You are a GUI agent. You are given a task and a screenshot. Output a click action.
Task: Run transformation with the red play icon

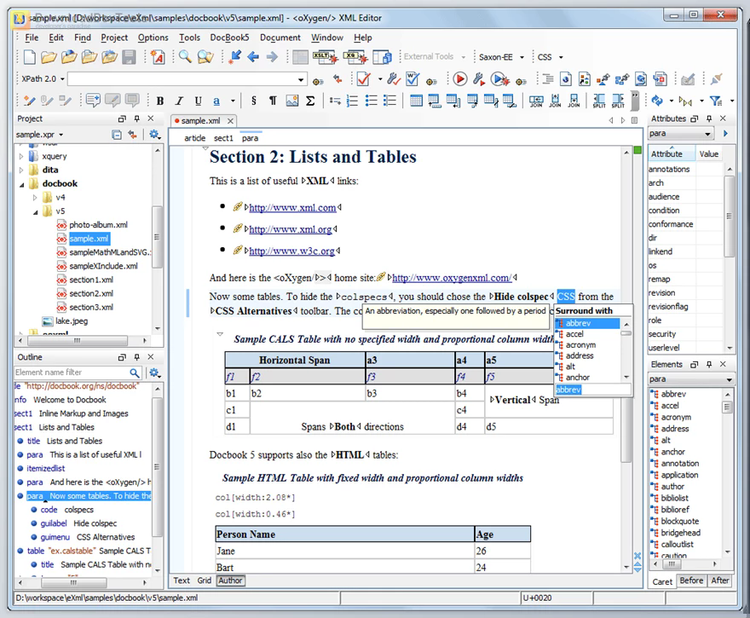point(460,78)
